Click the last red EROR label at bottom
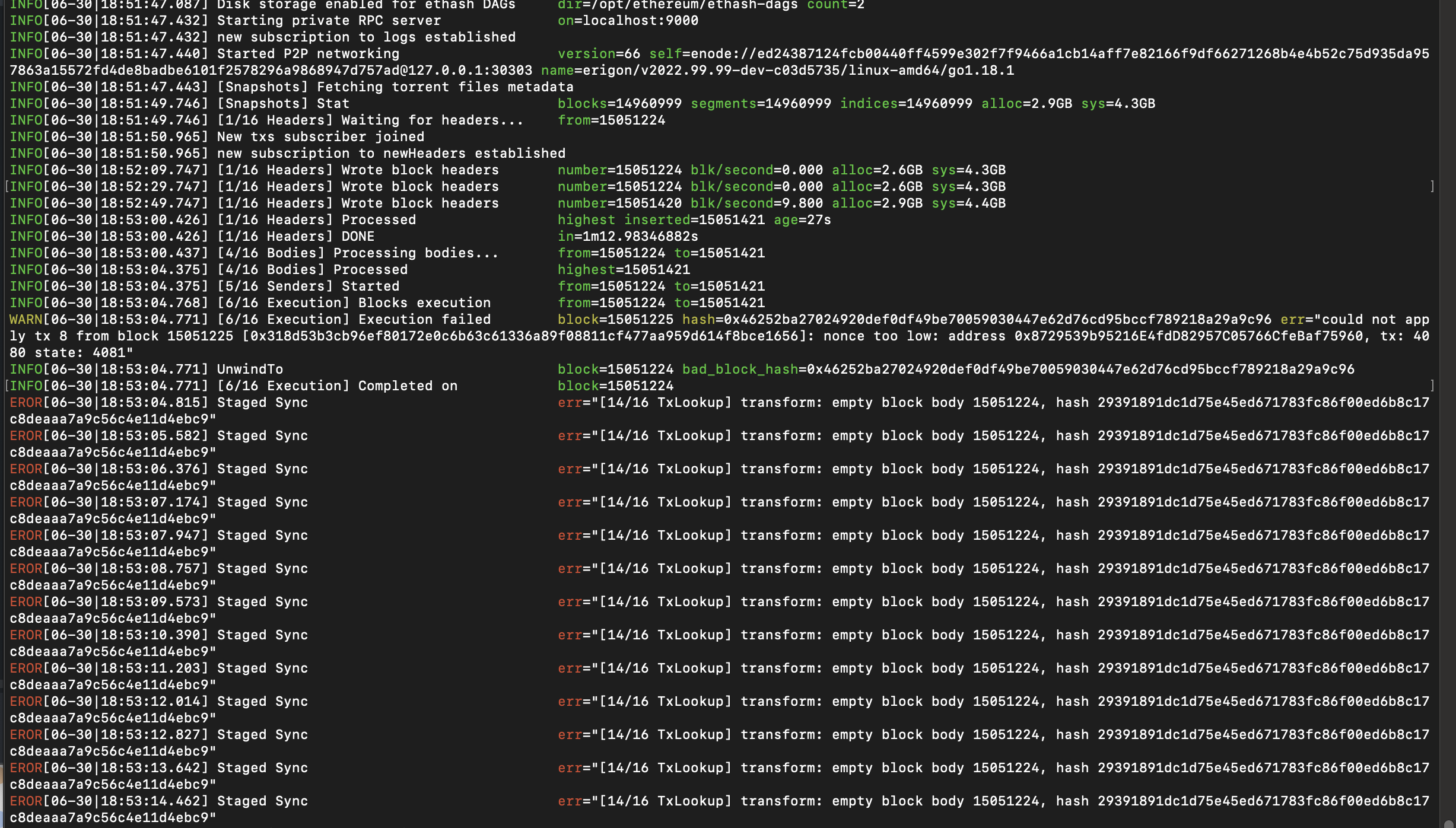Screen dimensions: 1456x828 (26, 801)
